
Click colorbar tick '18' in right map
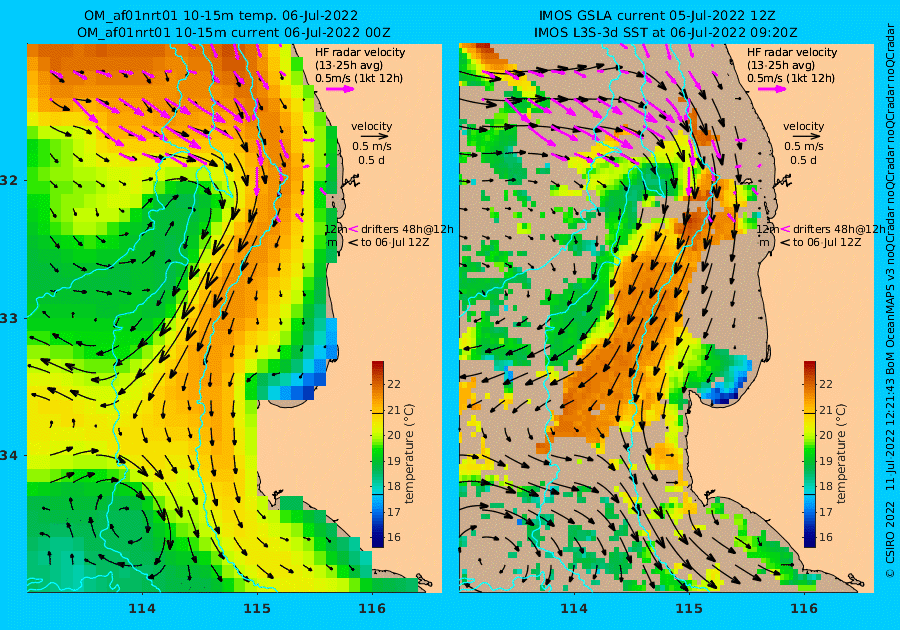tap(825, 486)
